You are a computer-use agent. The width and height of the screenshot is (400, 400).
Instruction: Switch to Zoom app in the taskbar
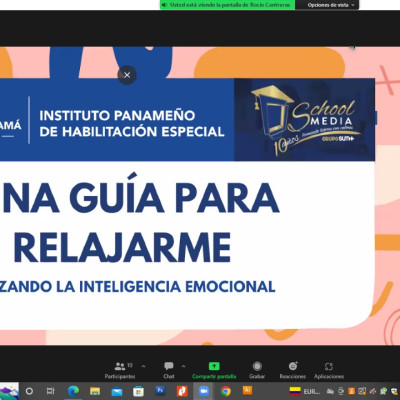point(204,391)
